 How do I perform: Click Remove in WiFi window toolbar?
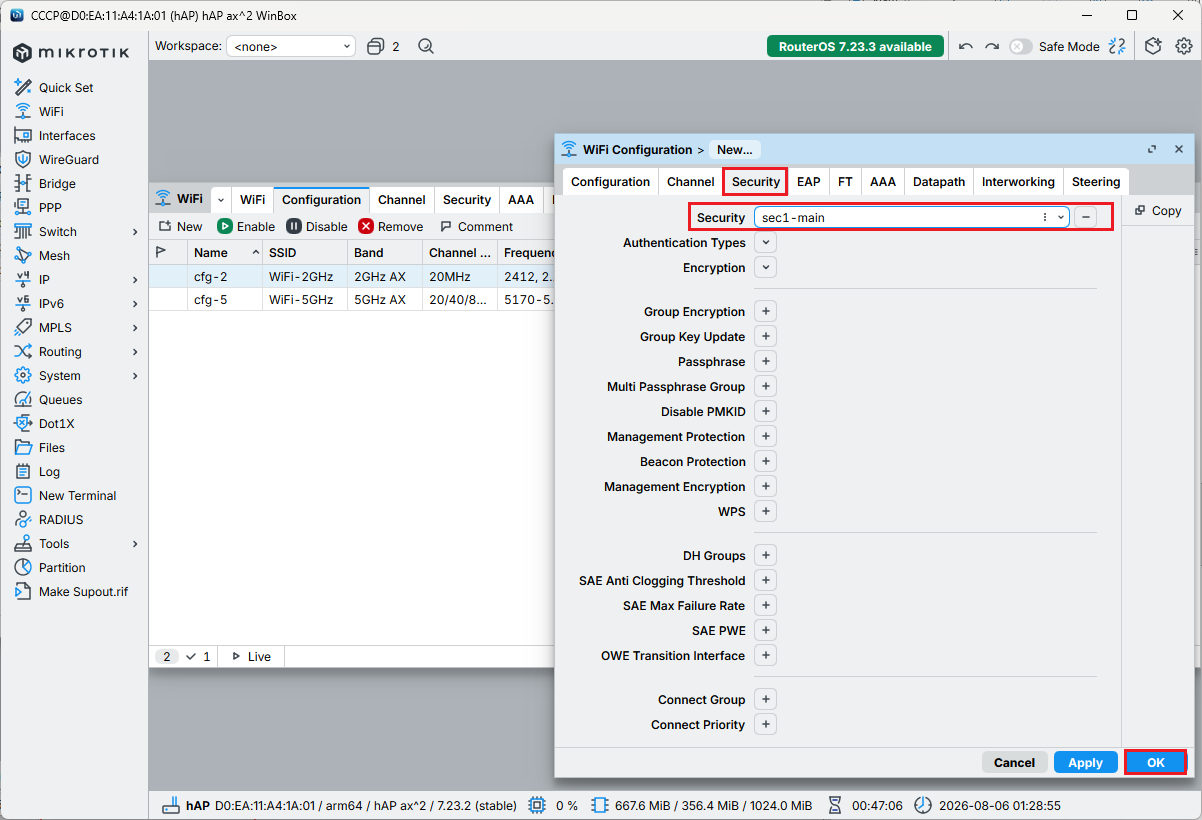pyautogui.click(x=391, y=227)
